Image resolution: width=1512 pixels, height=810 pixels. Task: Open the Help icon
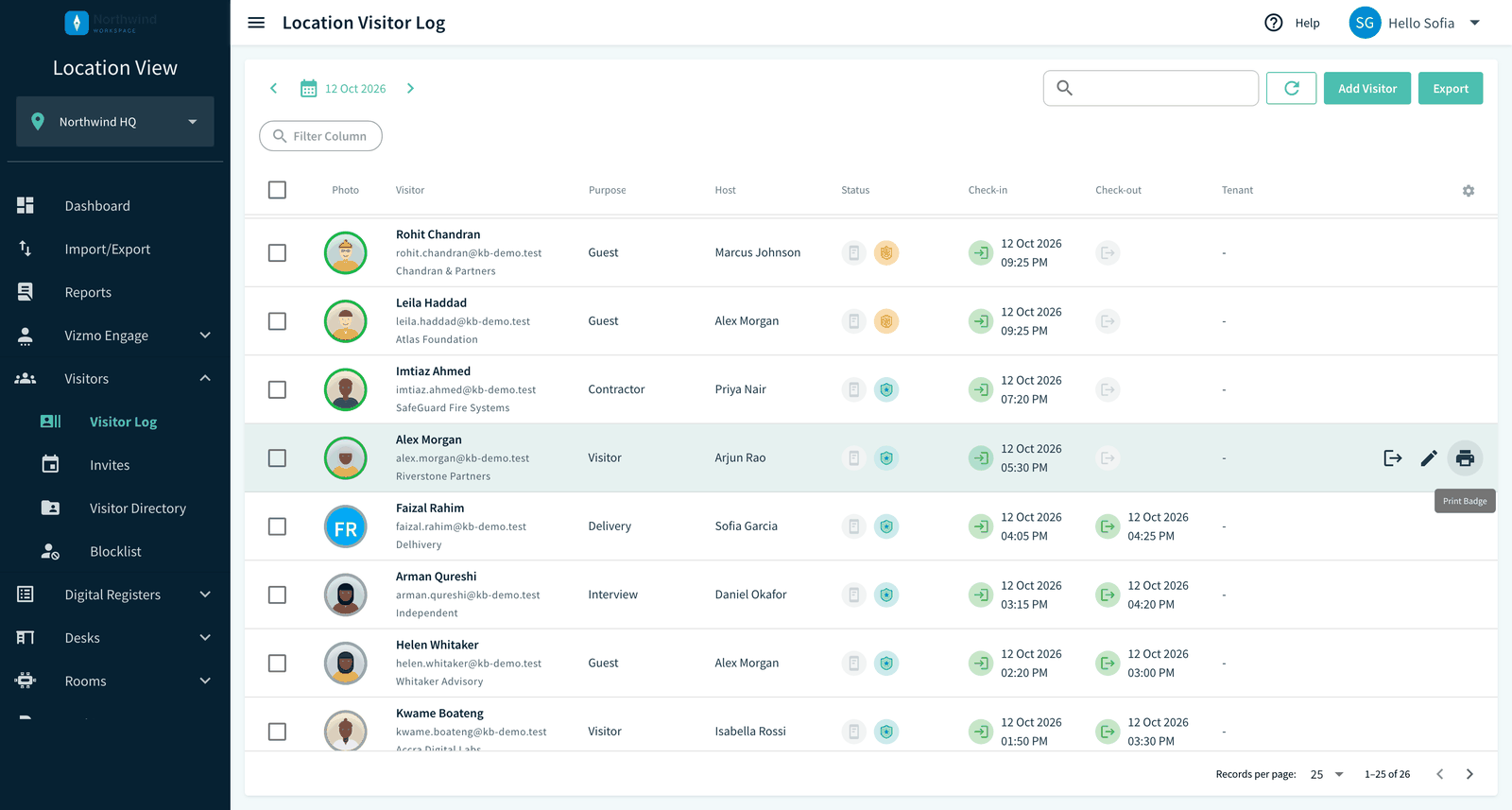pos(1274,23)
